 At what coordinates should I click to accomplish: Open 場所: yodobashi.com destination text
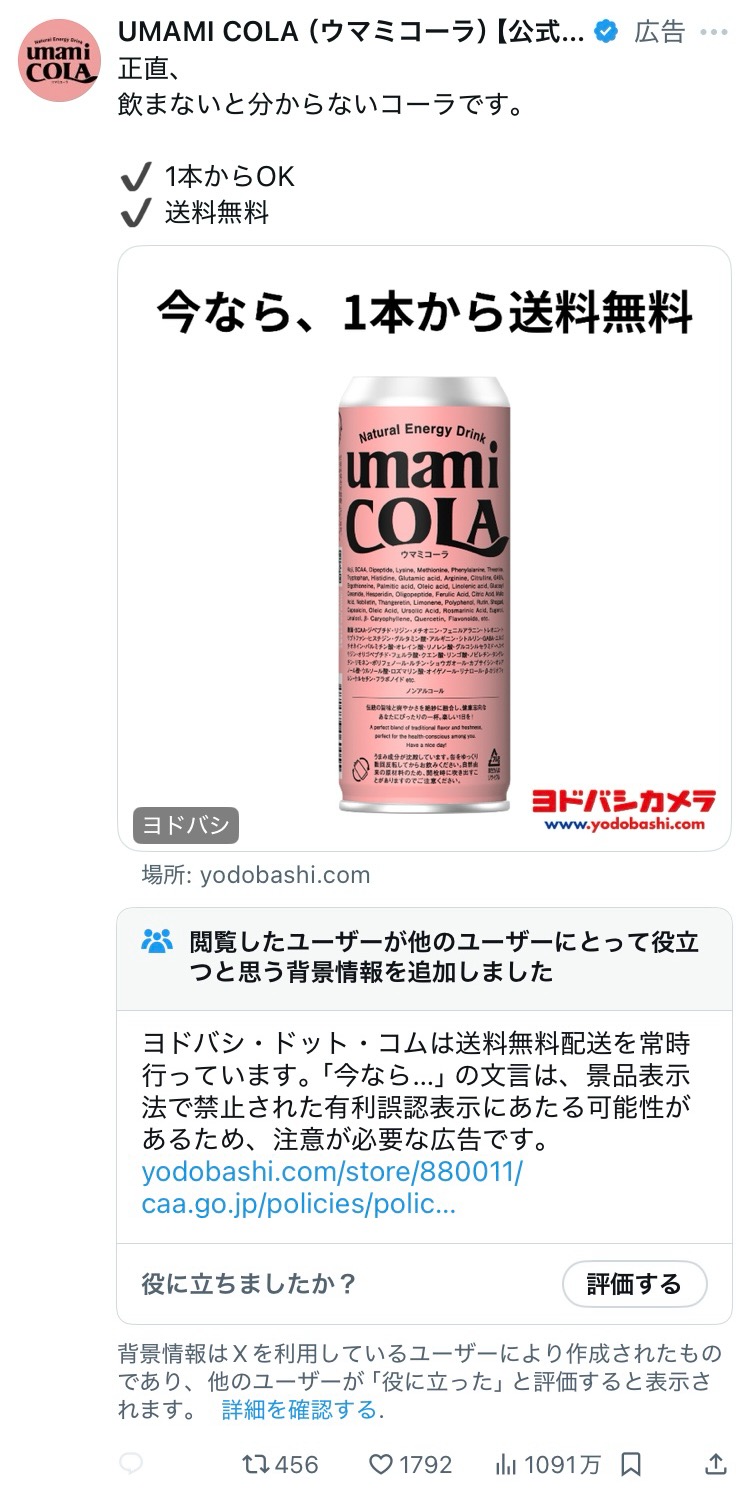coord(256,875)
